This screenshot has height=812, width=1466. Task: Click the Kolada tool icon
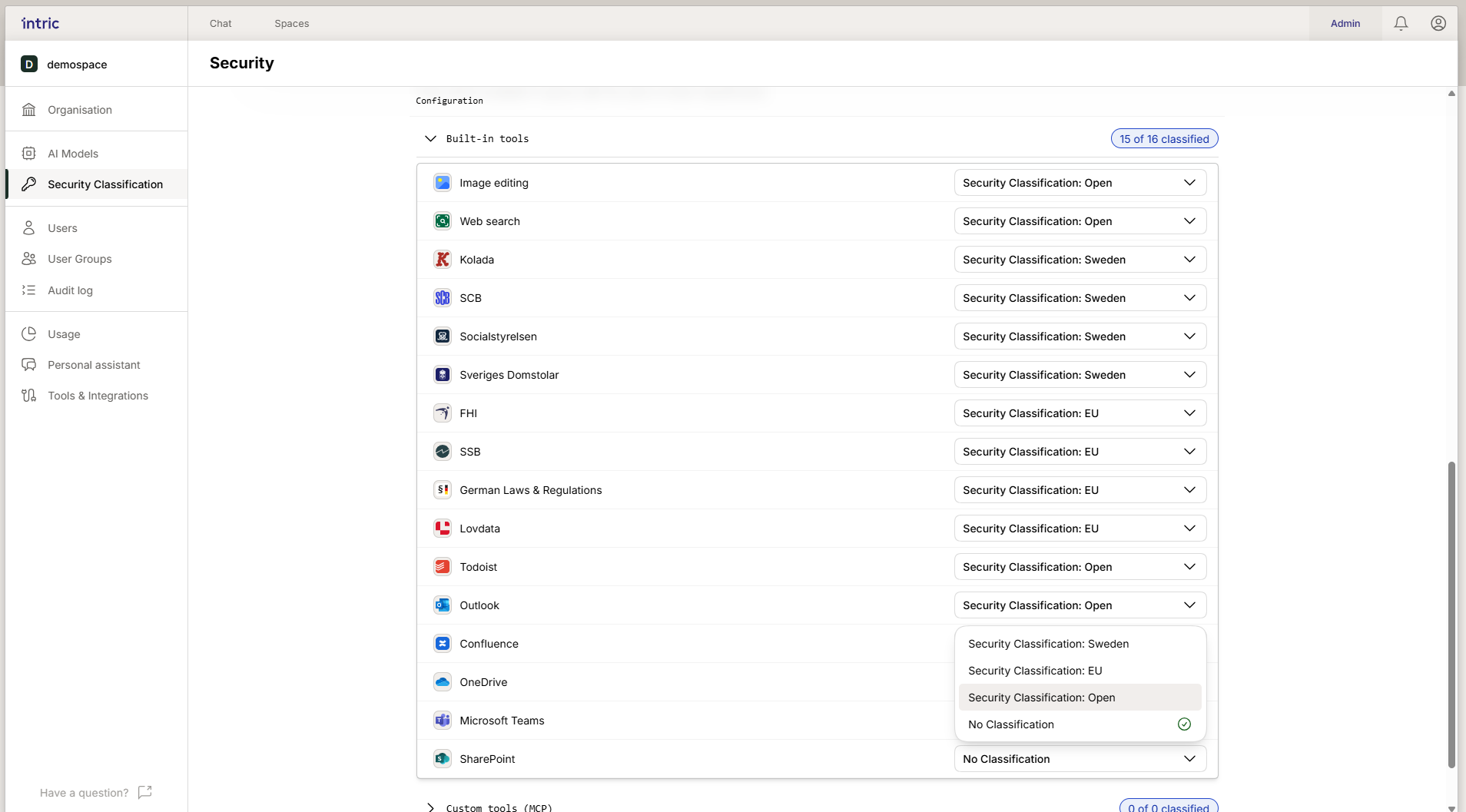[x=443, y=260]
